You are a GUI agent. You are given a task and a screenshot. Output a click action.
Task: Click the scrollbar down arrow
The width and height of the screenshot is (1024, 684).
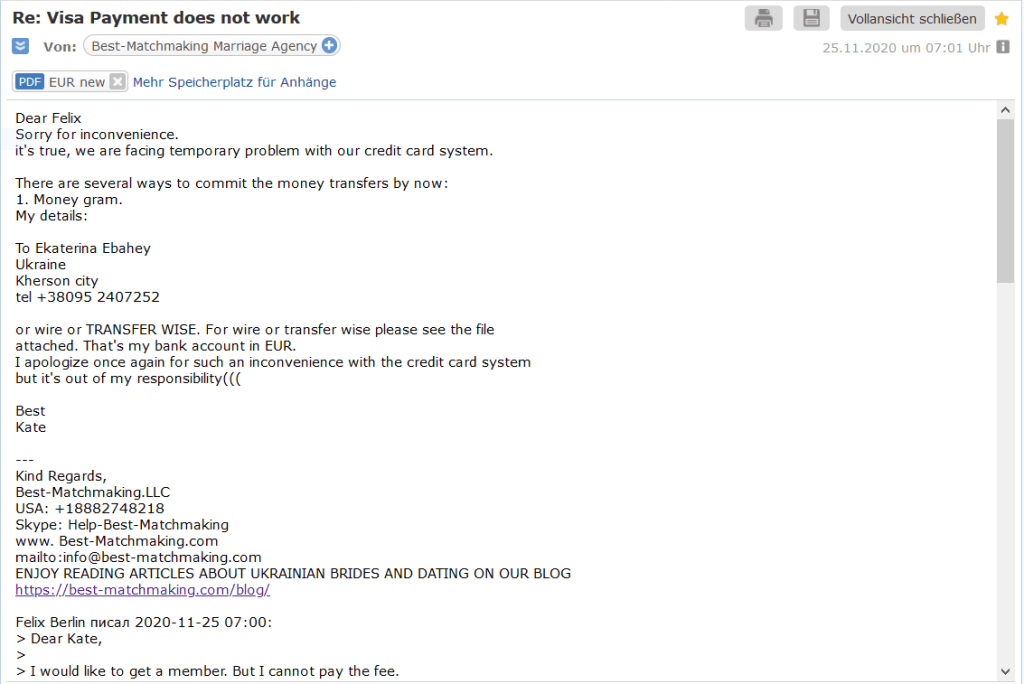1006,671
